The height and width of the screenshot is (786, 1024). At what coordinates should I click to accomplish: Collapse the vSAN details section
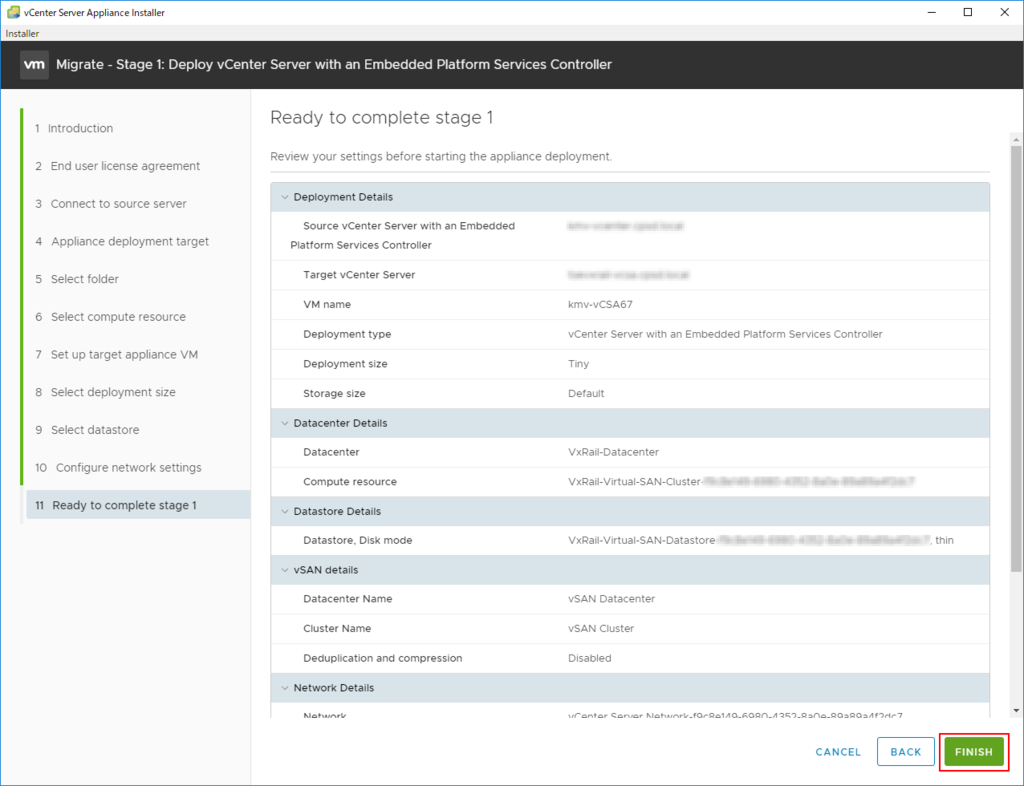[x=284, y=570]
